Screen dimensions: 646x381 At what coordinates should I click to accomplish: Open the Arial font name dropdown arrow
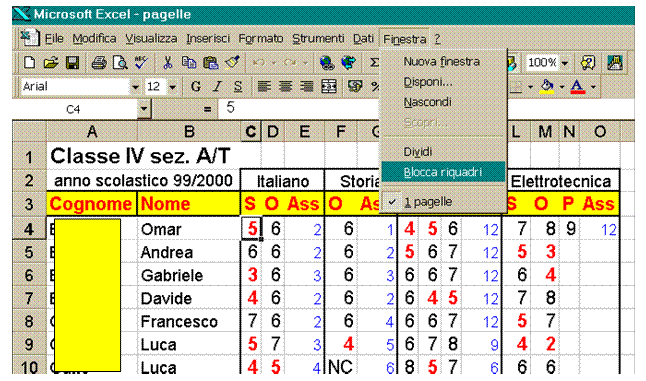[x=135, y=87]
